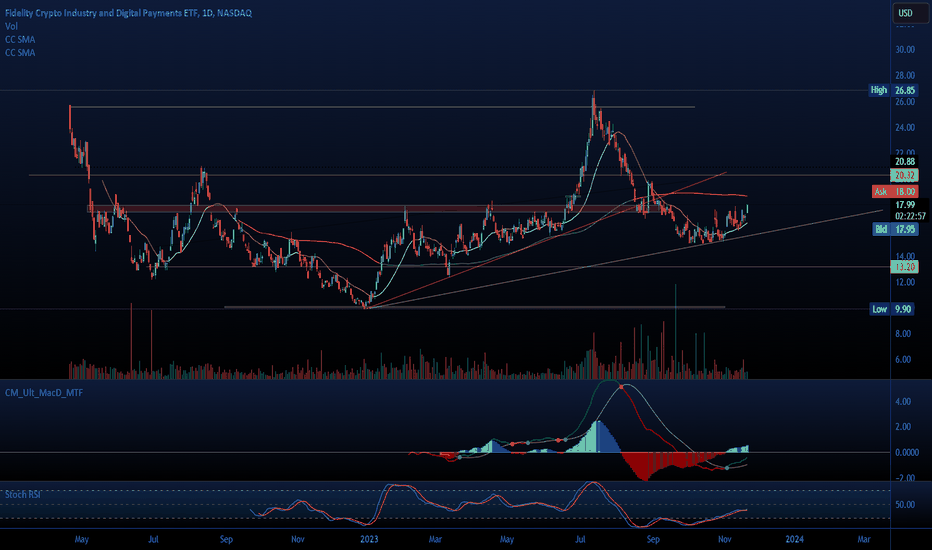Click the Bid 17.95 price tag
932x550 pixels.
pos(895,229)
